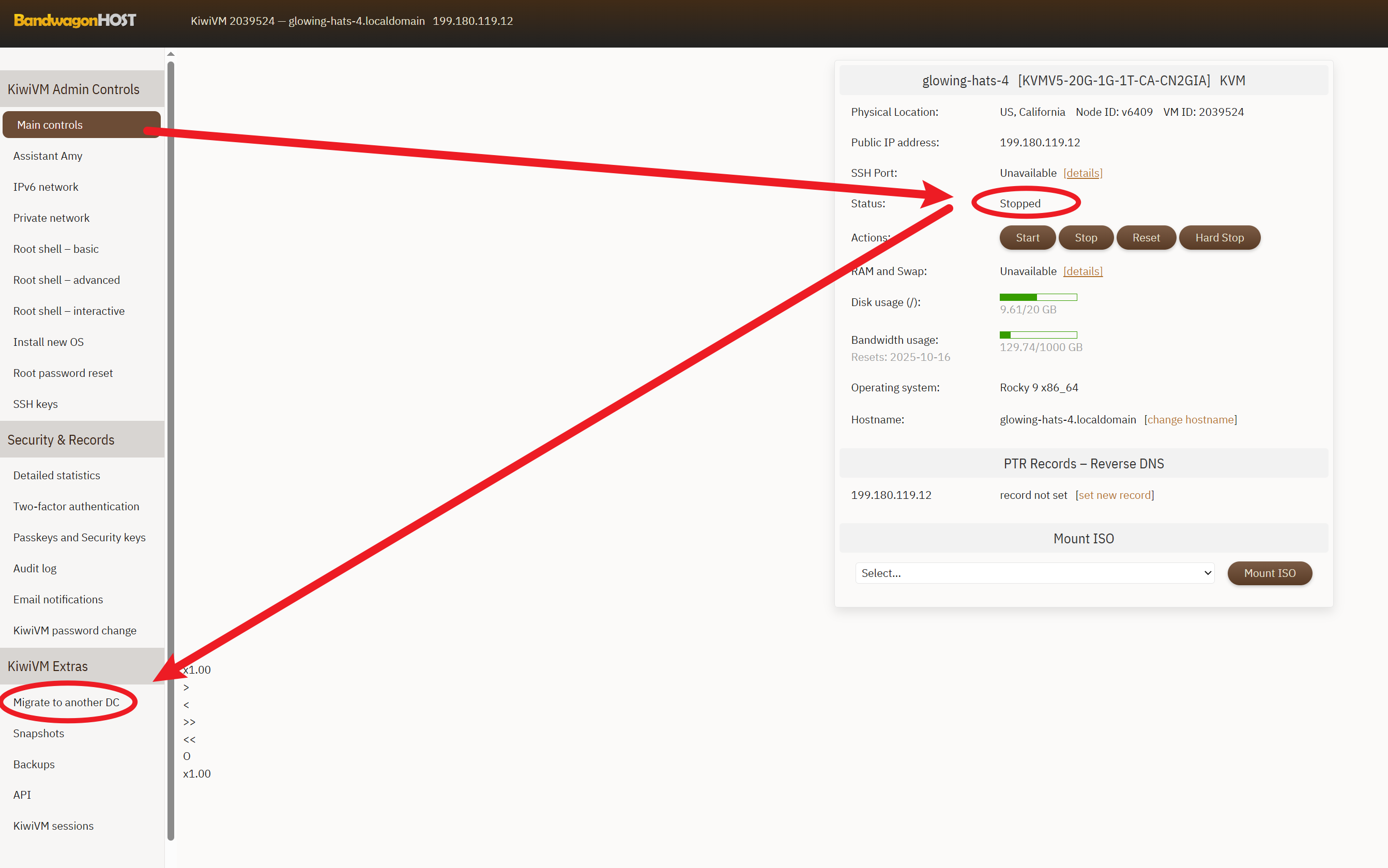Open Root shell – interactive
Screen dimensions: 1388x868
tap(69, 311)
